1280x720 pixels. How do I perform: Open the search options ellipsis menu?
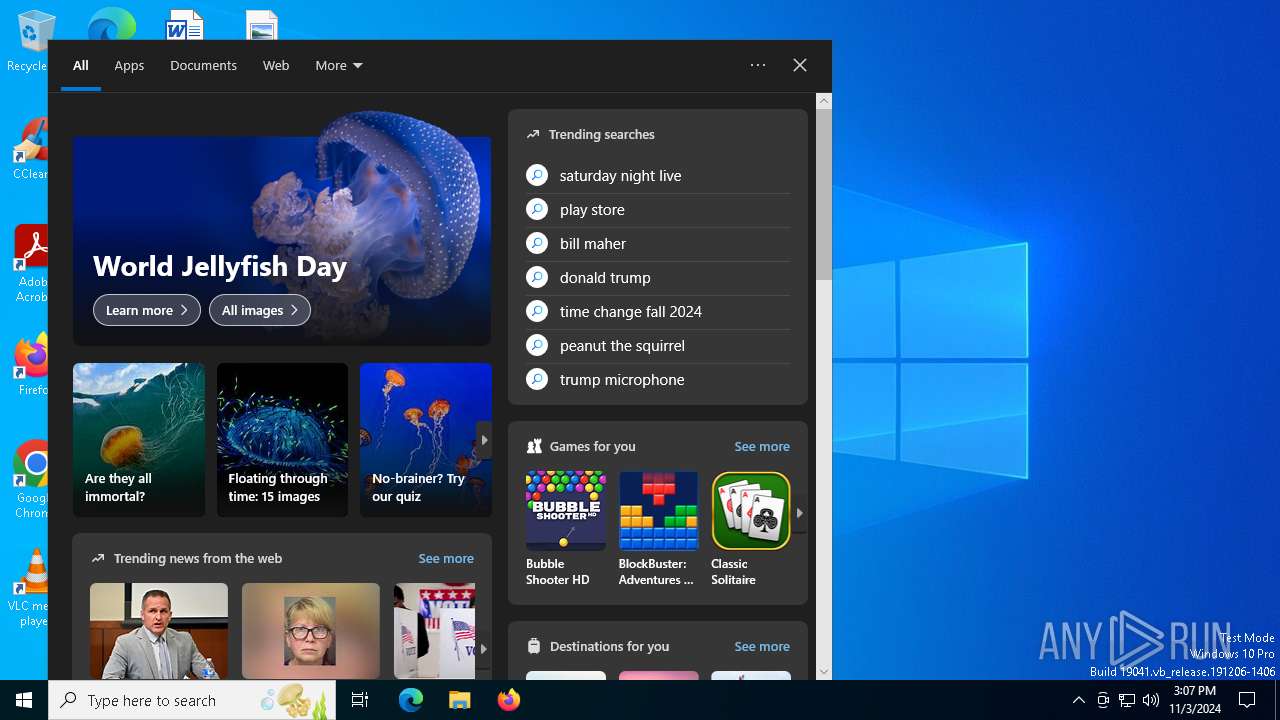pos(758,65)
